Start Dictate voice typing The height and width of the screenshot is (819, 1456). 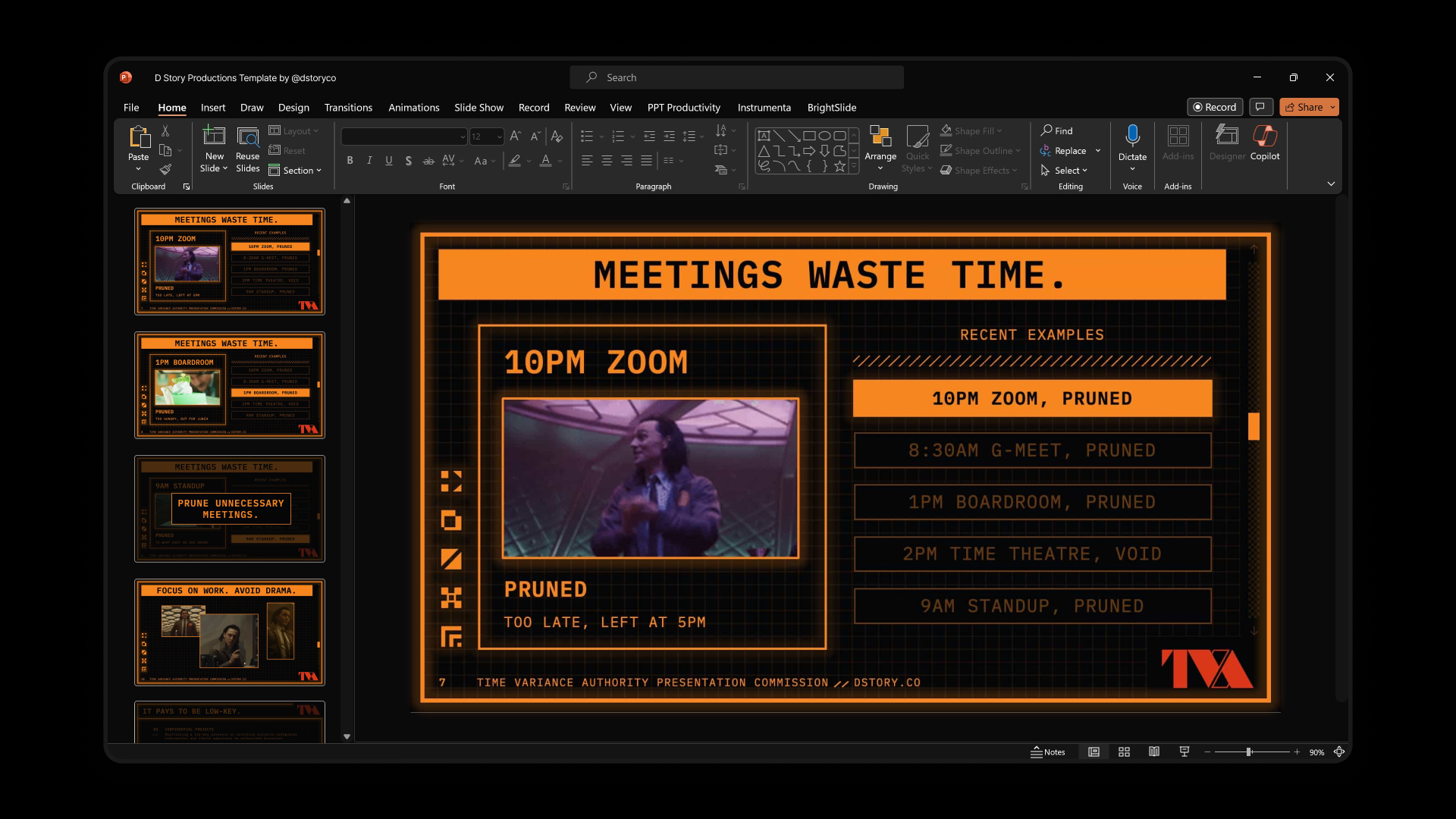(x=1132, y=144)
